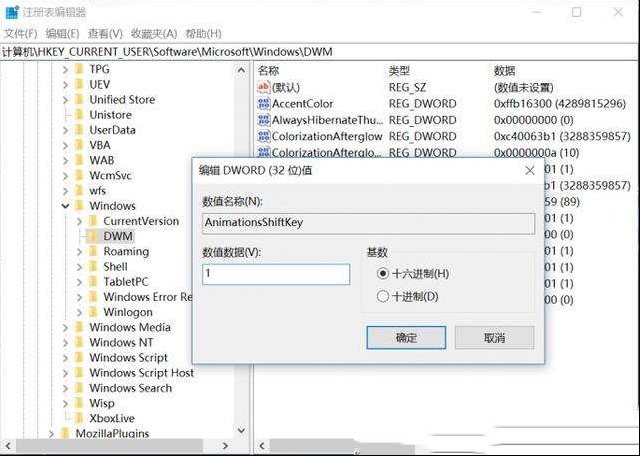Image resolution: width=640 pixels, height=456 pixels.
Task: Click tree pane horizontal scroll right arrow
Action: click(x=225, y=445)
